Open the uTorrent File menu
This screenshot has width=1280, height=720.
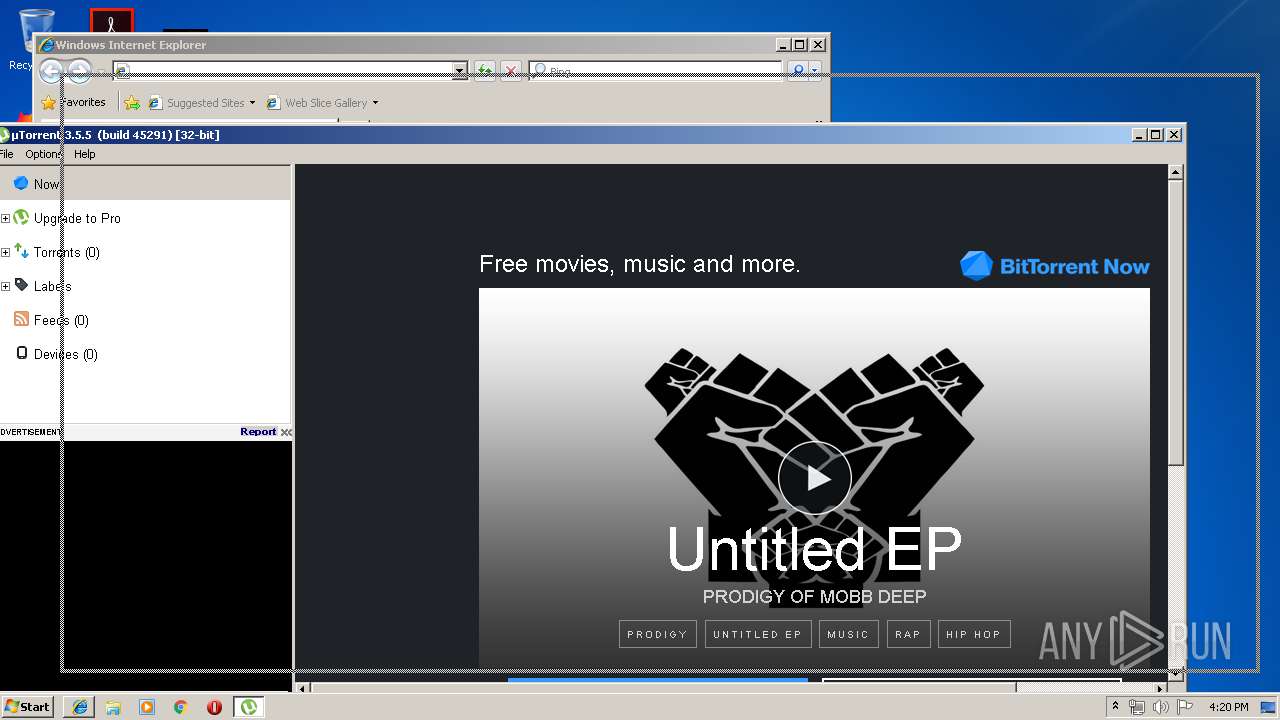[7, 154]
